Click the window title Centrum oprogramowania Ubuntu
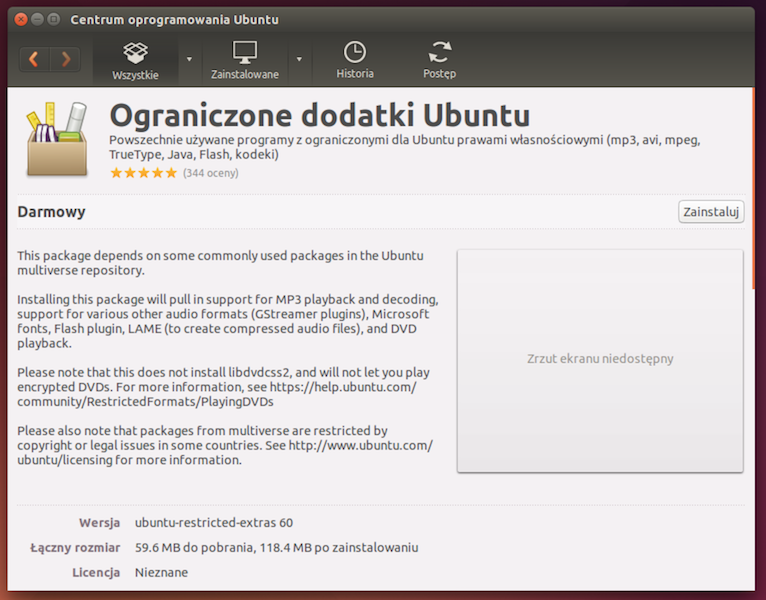Image resolution: width=766 pixels, height=600 pixels. coord(174,20)
